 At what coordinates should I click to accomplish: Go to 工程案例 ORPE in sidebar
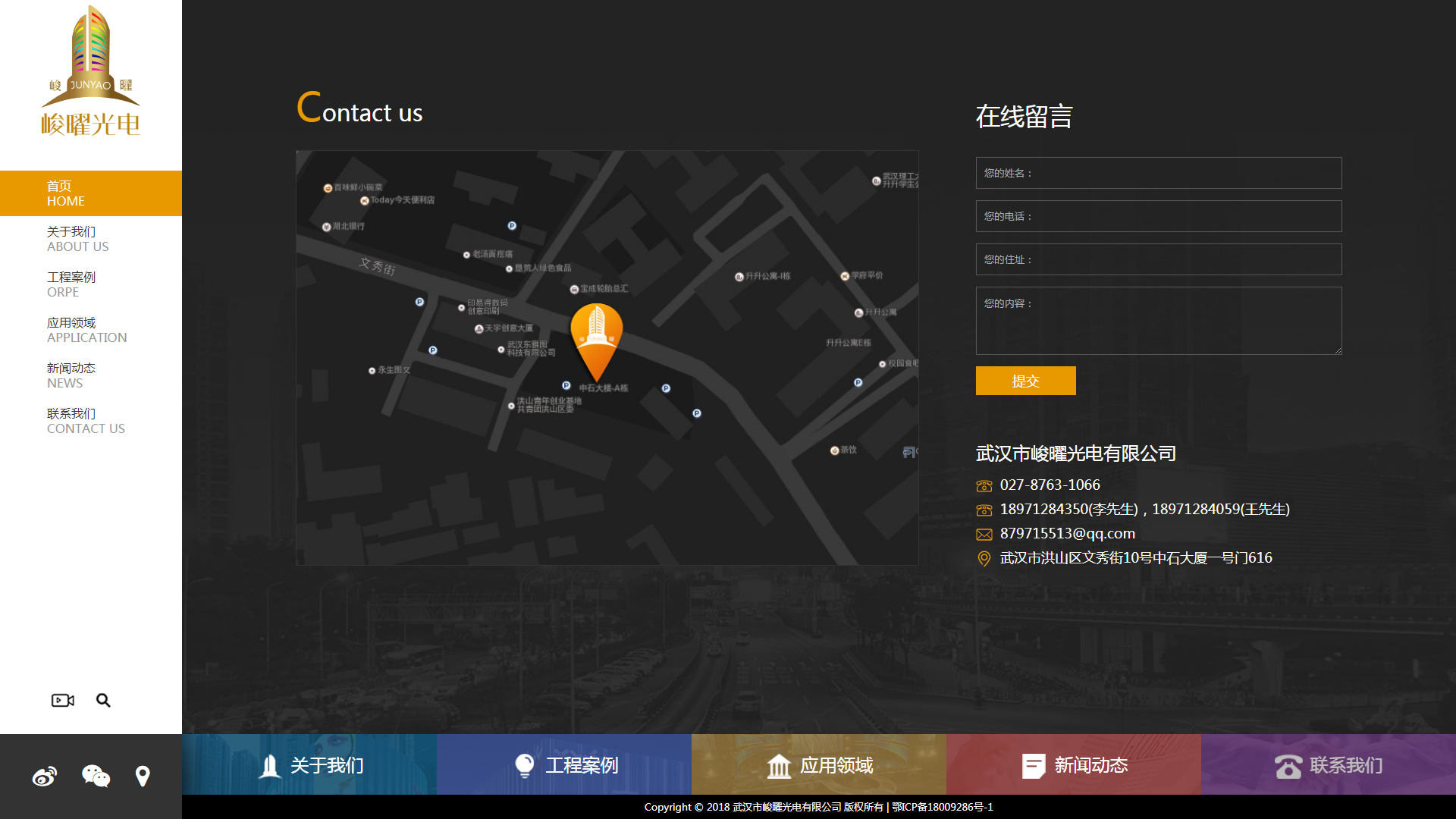[71, 284]
